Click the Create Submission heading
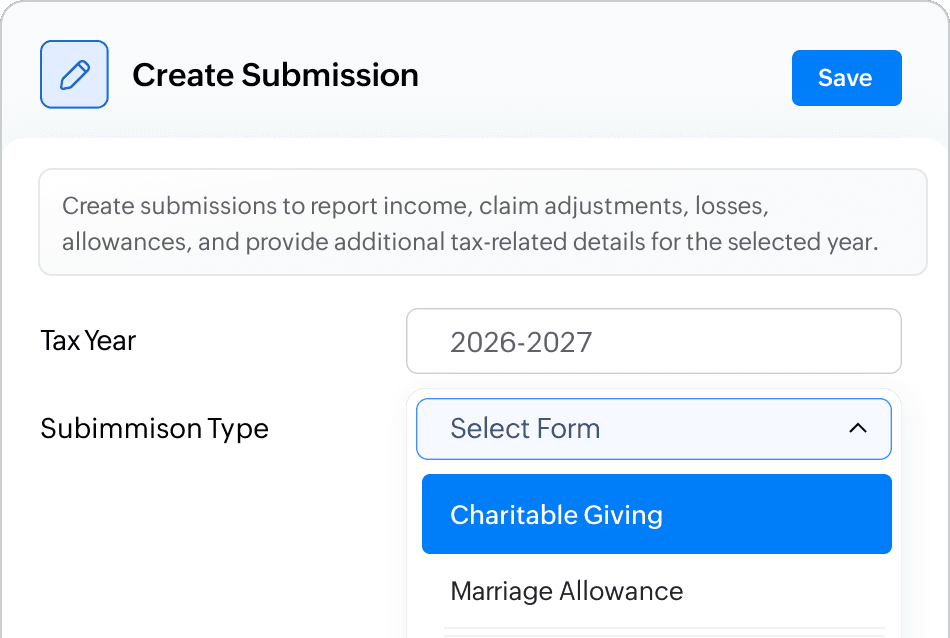 click(x=275, y=75)
